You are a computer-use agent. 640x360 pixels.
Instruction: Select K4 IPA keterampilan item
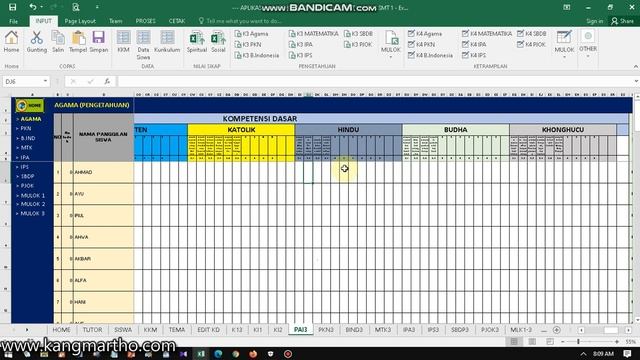point(474,44)
